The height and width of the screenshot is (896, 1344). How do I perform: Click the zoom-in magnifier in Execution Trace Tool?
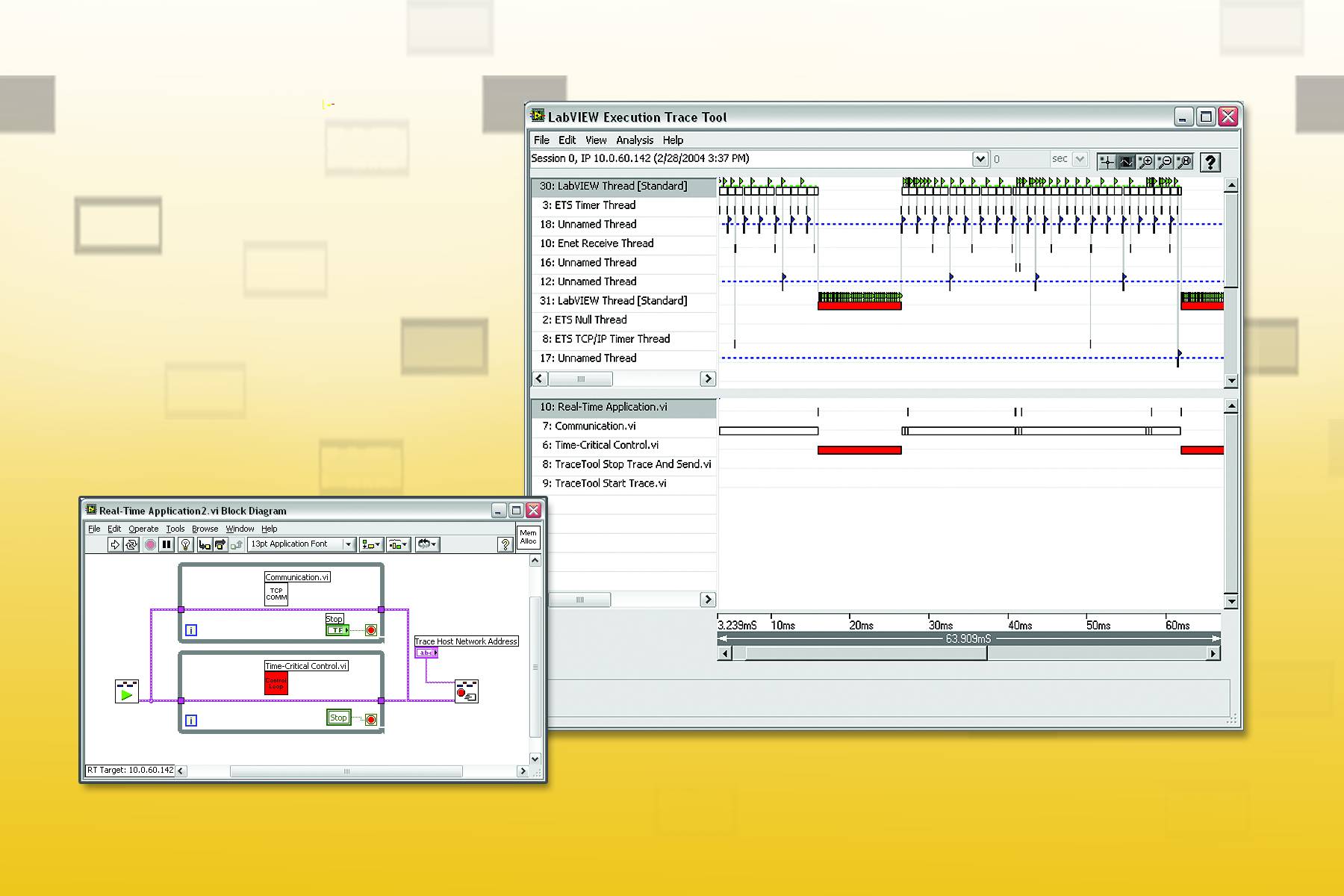[x=1145, y=161]
